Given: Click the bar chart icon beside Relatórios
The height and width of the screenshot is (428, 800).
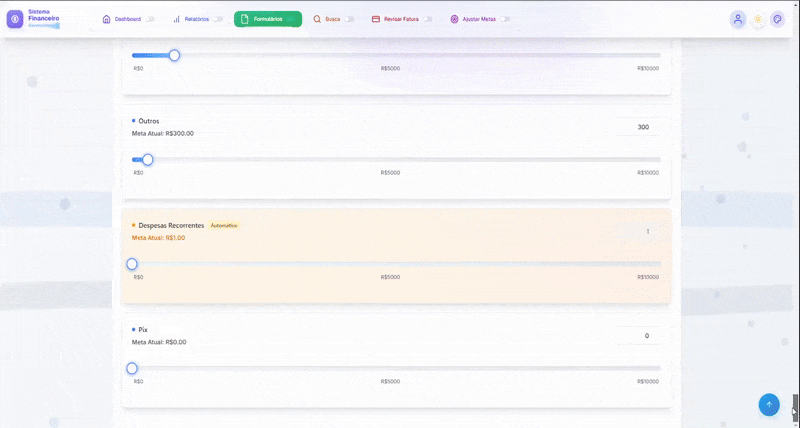Looking at the screenshot, I should [x=177, y=19].
